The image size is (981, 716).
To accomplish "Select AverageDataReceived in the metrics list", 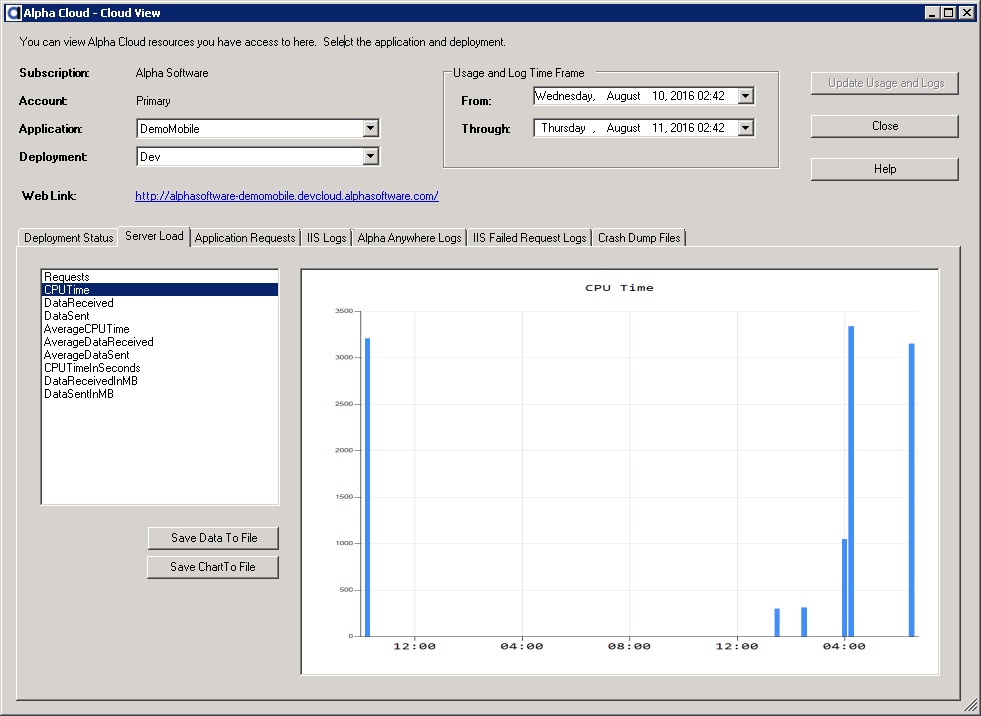I will (160, 342).
